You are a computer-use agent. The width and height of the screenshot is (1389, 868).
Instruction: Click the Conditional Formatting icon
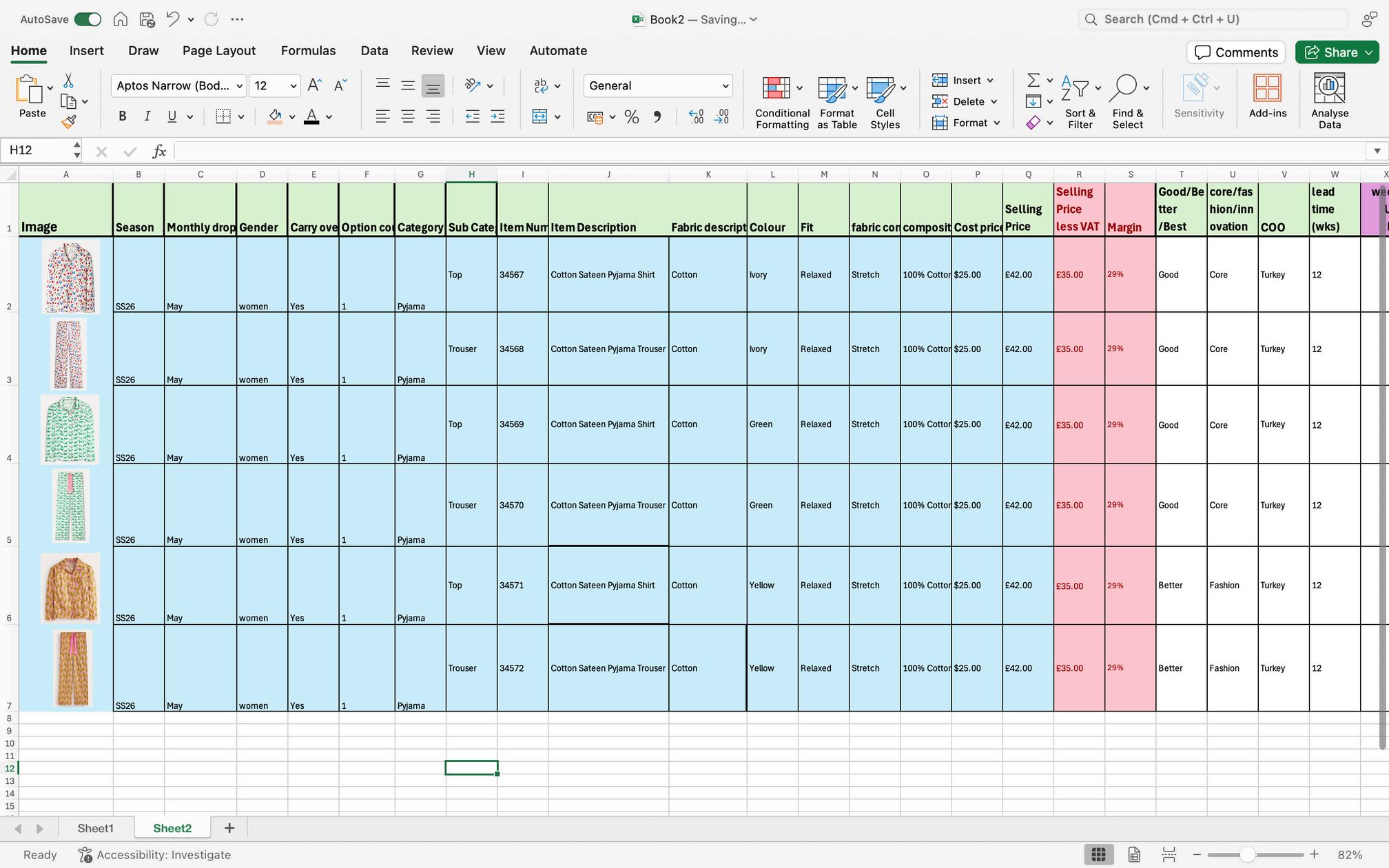pos(776,88)
